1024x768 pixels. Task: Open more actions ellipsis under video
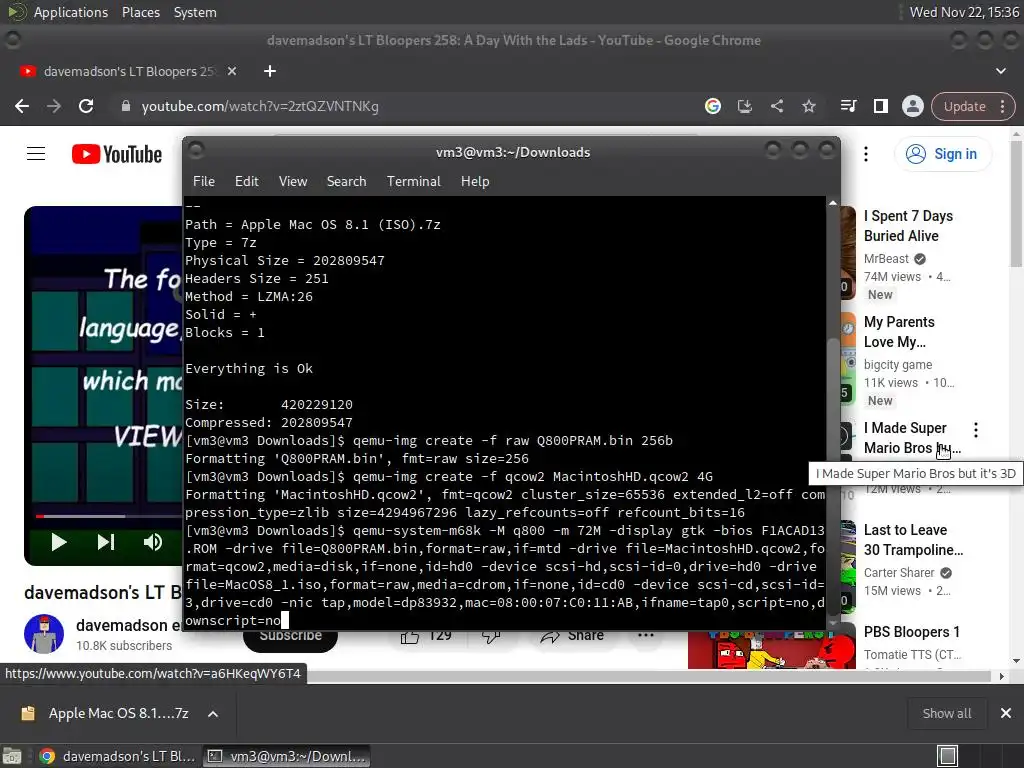pyautogui.click(x=645, y=635)
